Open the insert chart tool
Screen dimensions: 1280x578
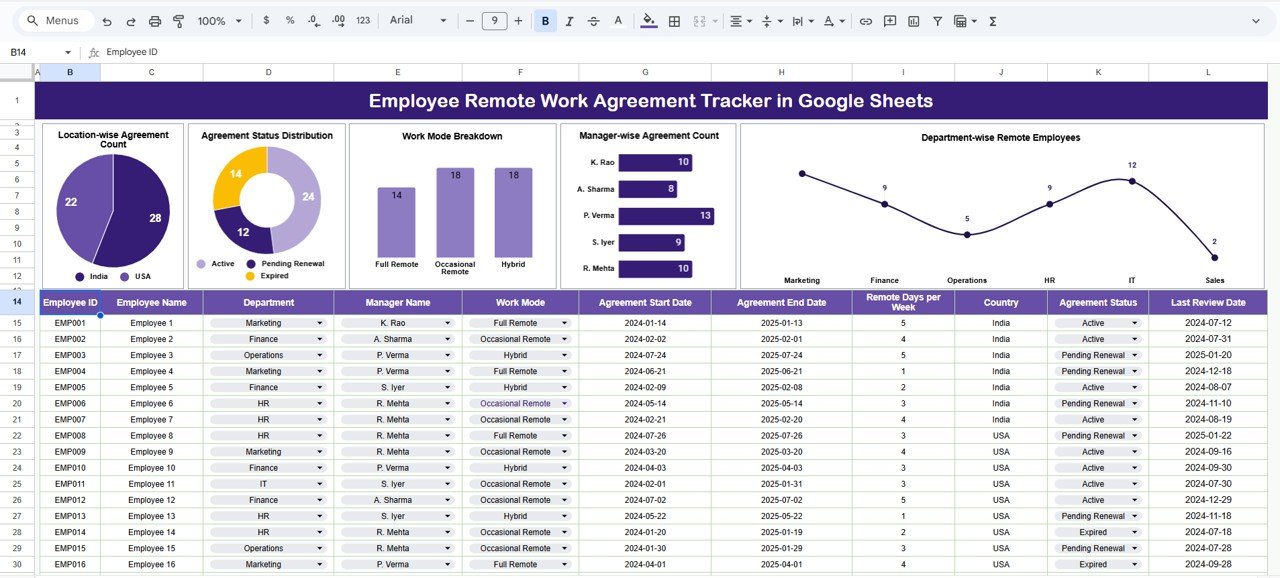pos(913,20)
